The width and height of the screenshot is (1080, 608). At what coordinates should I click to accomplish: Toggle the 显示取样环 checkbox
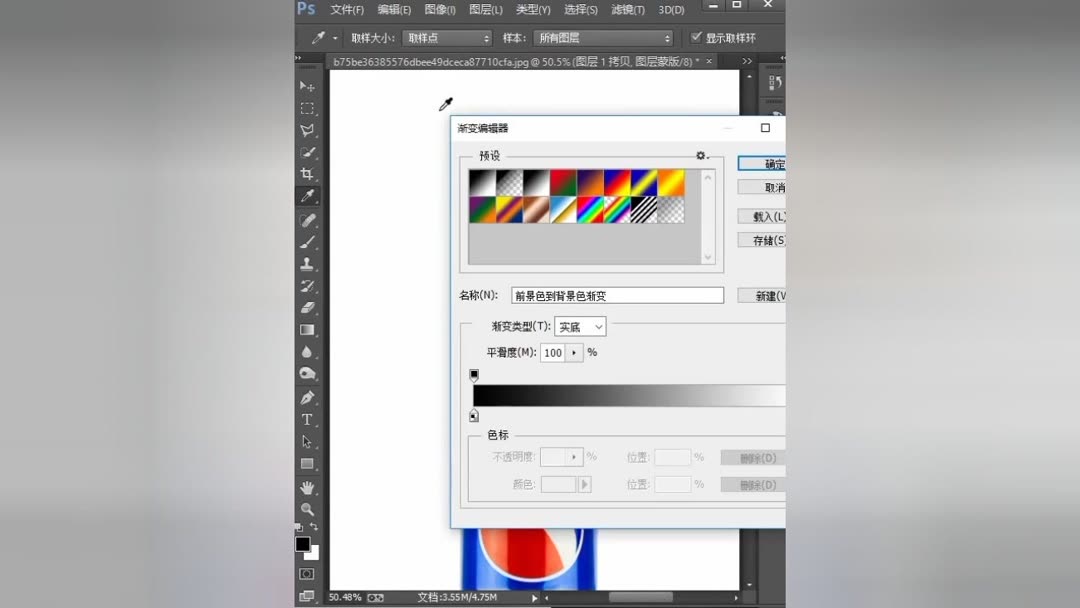coord(697,37)
